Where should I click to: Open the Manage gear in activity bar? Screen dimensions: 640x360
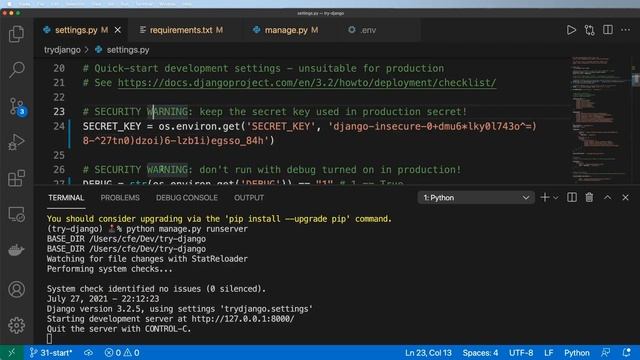(x=16, y=325)
